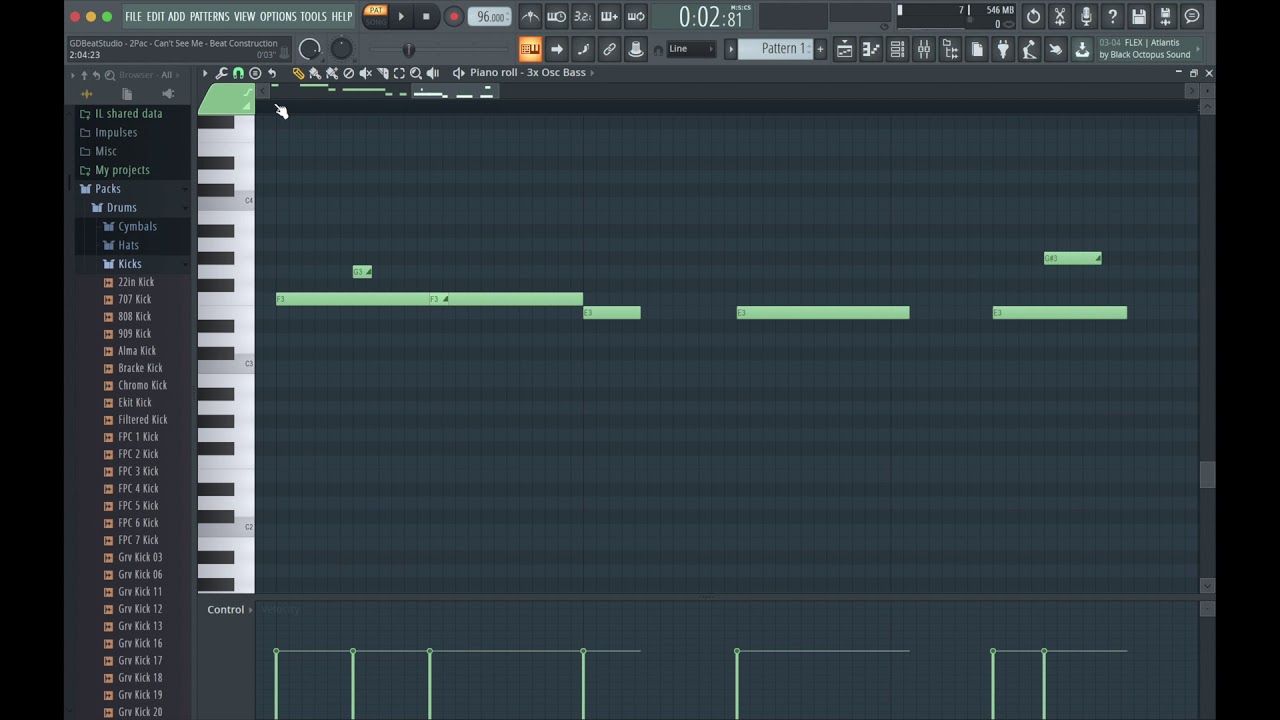Image resolution: width=1280 pixels, height=720 pixels.
Task: Open the PATTERNS menu
Action: coord(209,16)
